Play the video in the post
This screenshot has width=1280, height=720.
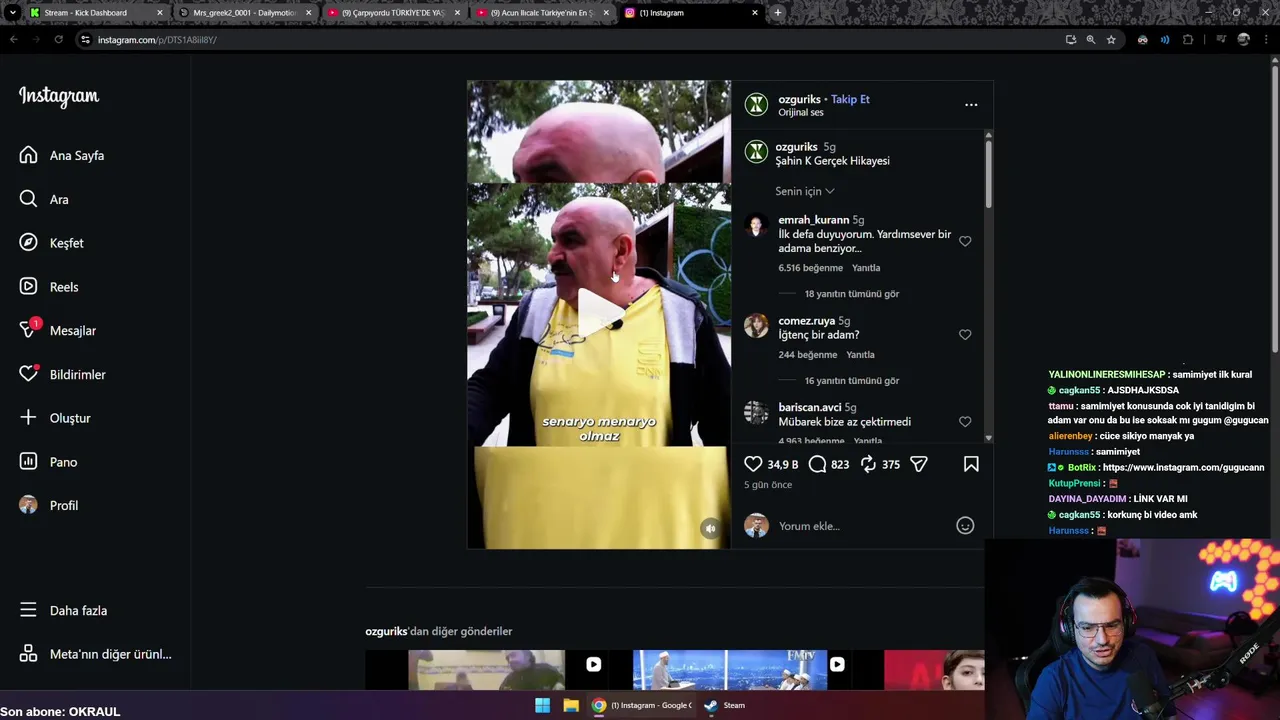[599, 313]
